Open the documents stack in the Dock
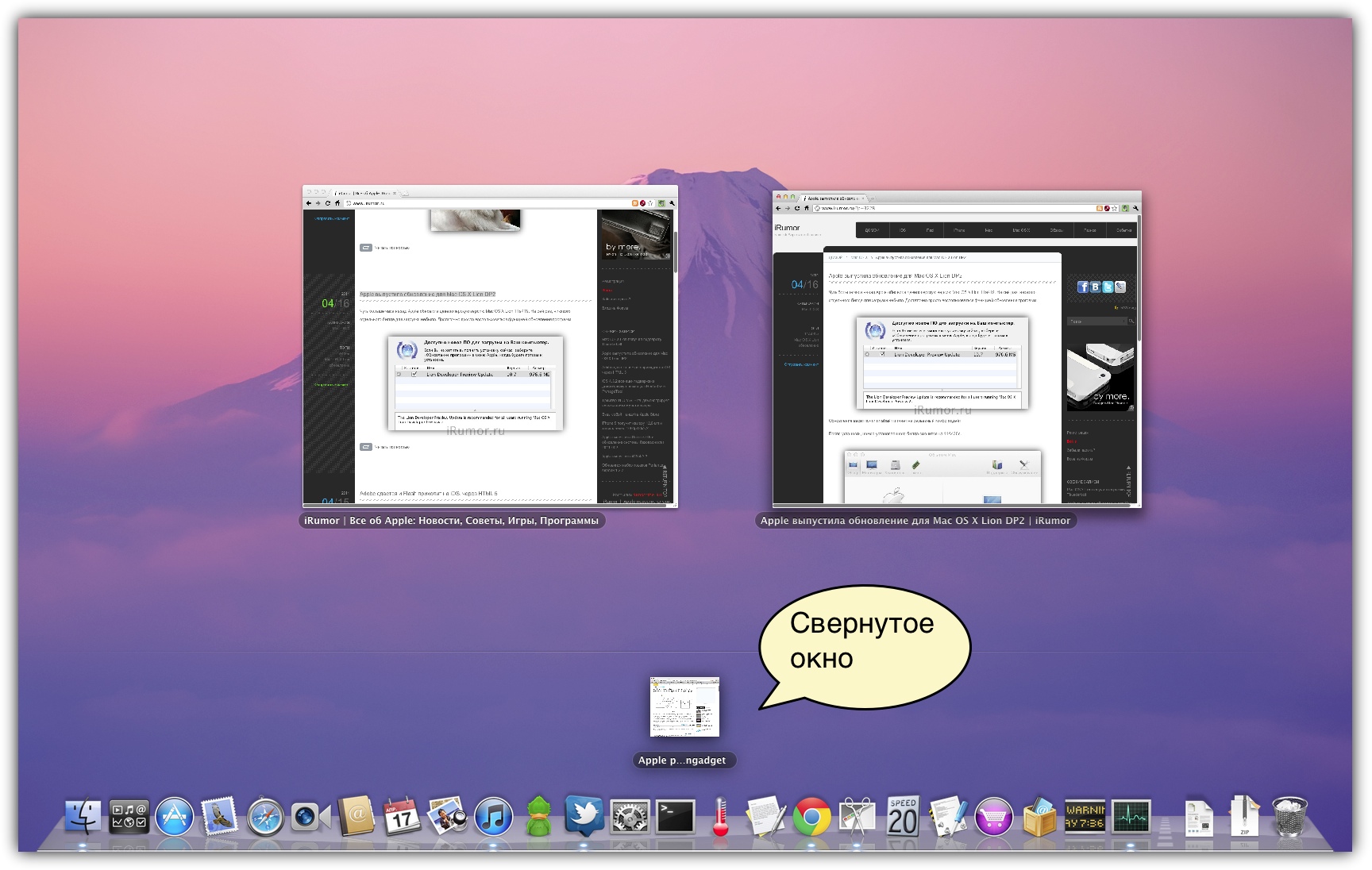Viewport: 1372px width, 870px height. 1199,817
